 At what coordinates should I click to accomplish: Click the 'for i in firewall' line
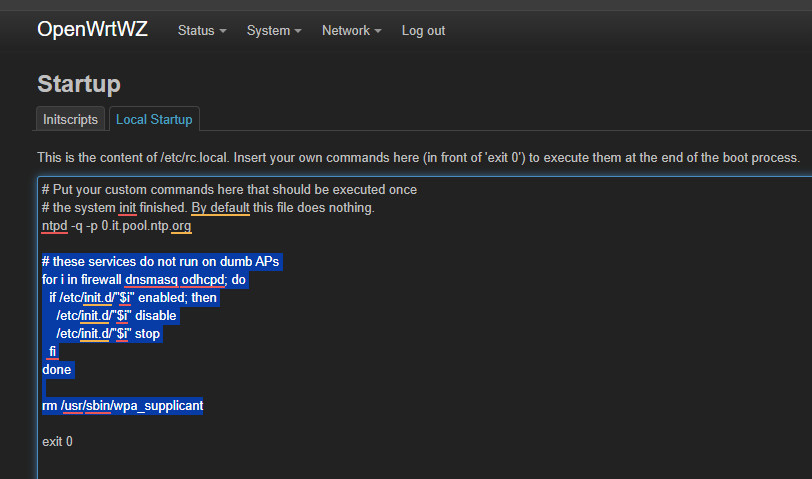point(144,280)
